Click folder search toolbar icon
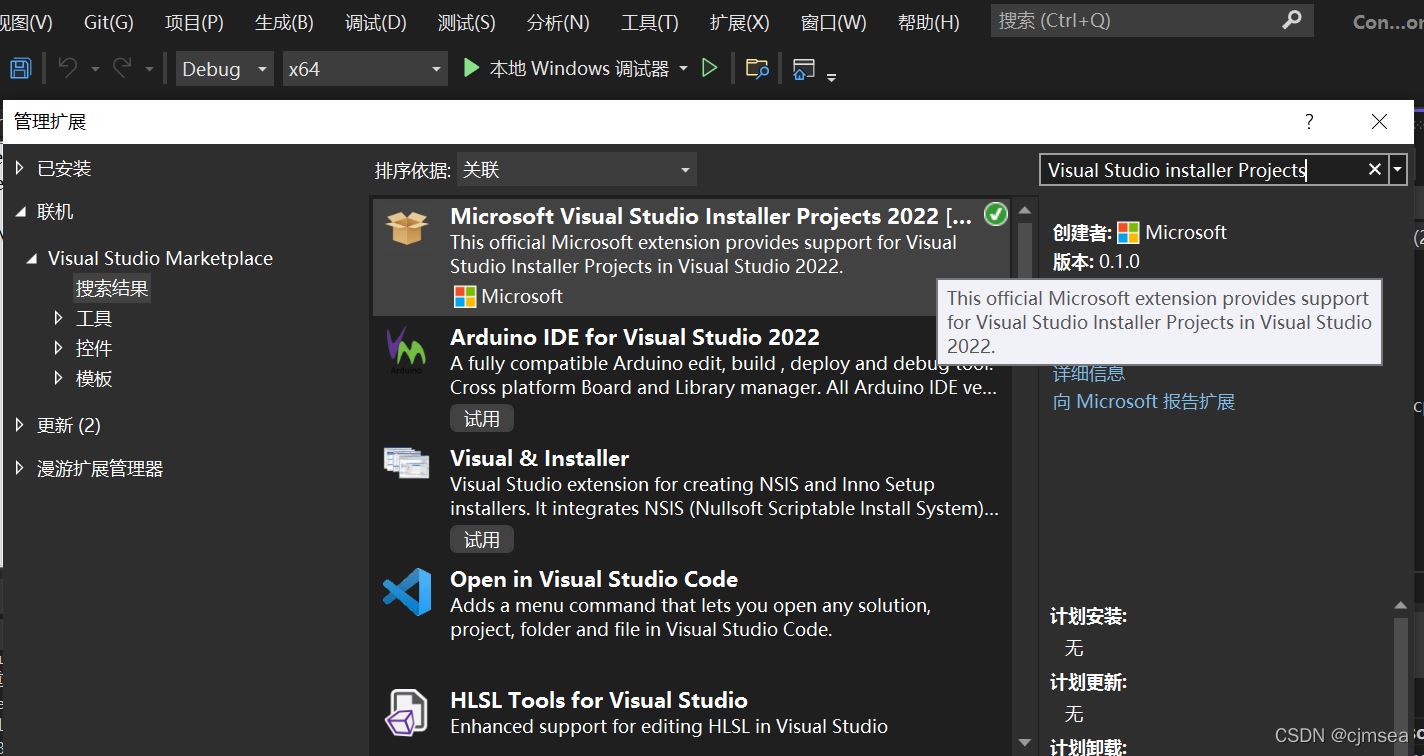Image resolution: width=1424 pixels, height=756 pixels. point(757,68)
